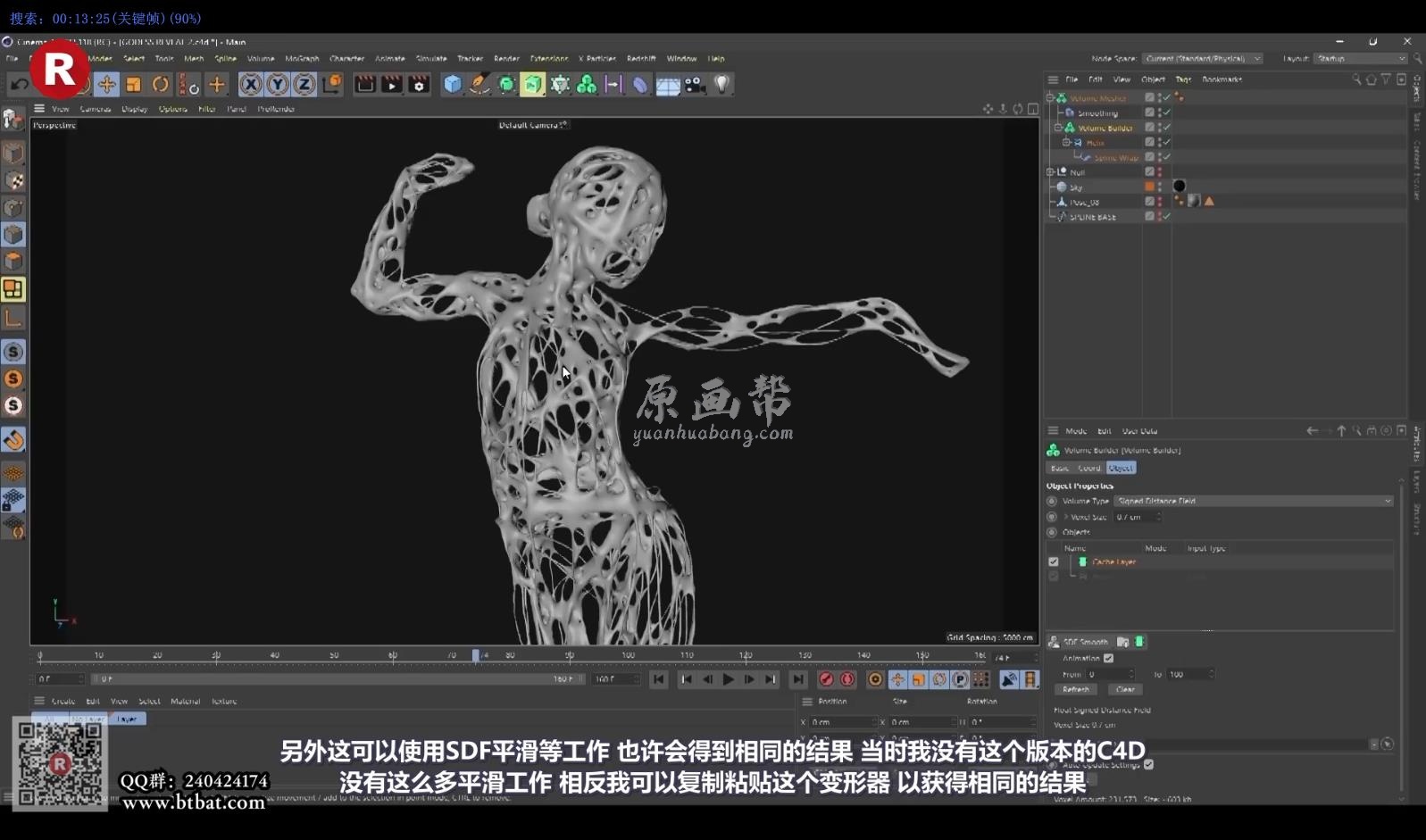Switch to the Basic tab
Viewport: 1426px width, 840px height.
pos(1060,468)
